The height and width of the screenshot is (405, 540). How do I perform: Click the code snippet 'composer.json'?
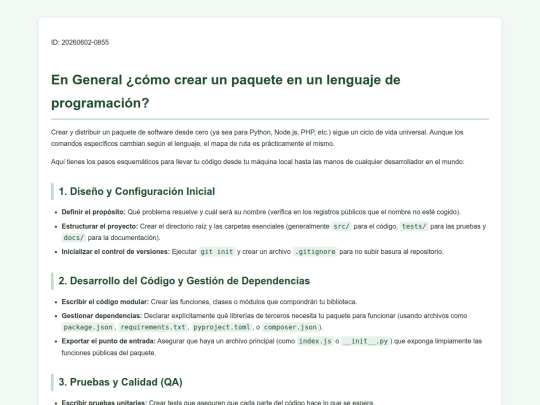pos(290,327)
